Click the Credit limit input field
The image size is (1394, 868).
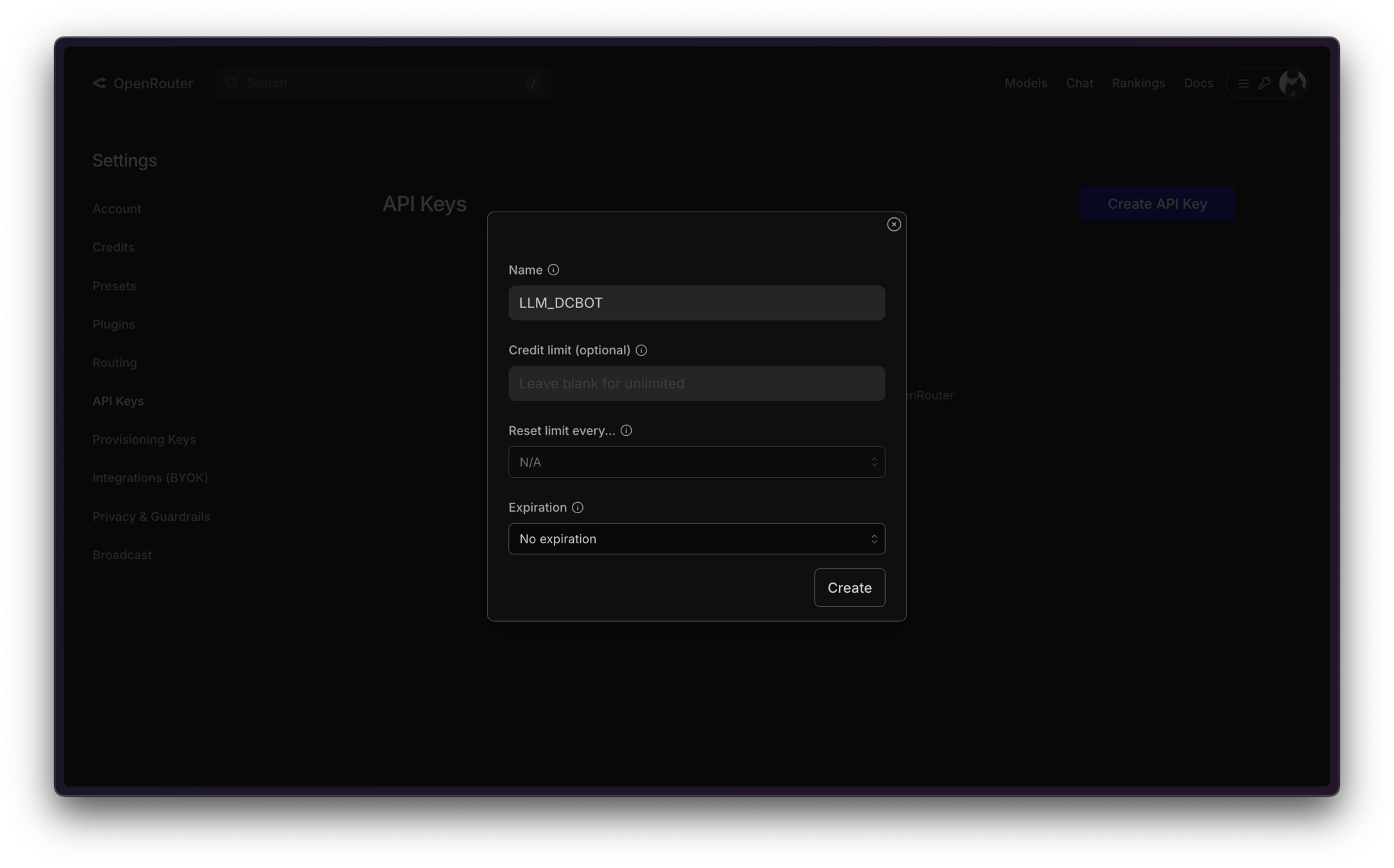[697, 384]
